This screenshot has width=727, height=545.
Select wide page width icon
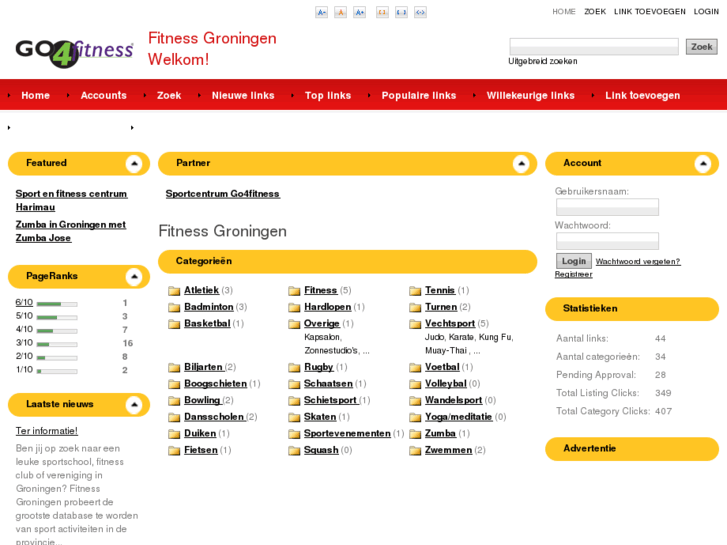(x=401, y=12)
